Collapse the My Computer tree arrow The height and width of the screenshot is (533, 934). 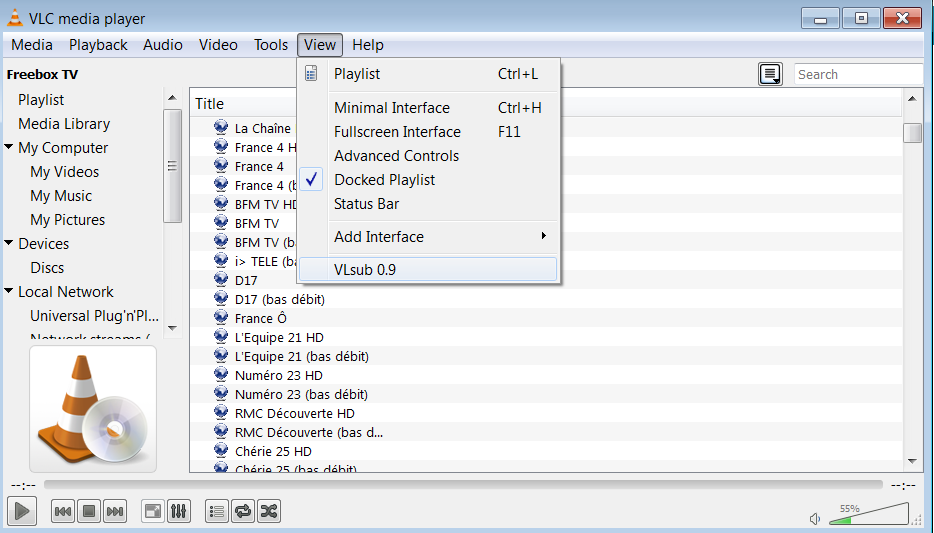9,147
